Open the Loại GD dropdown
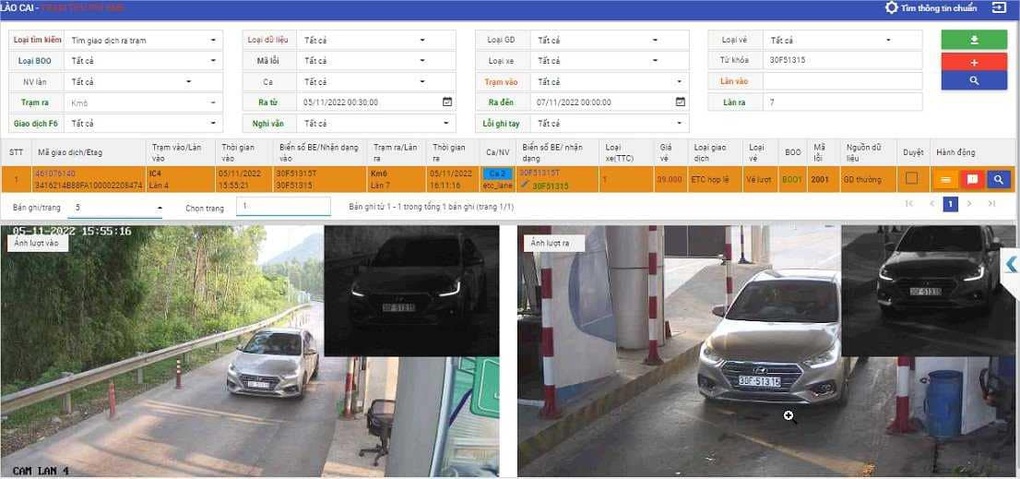The image size is (1020, 479). (610, 40)
